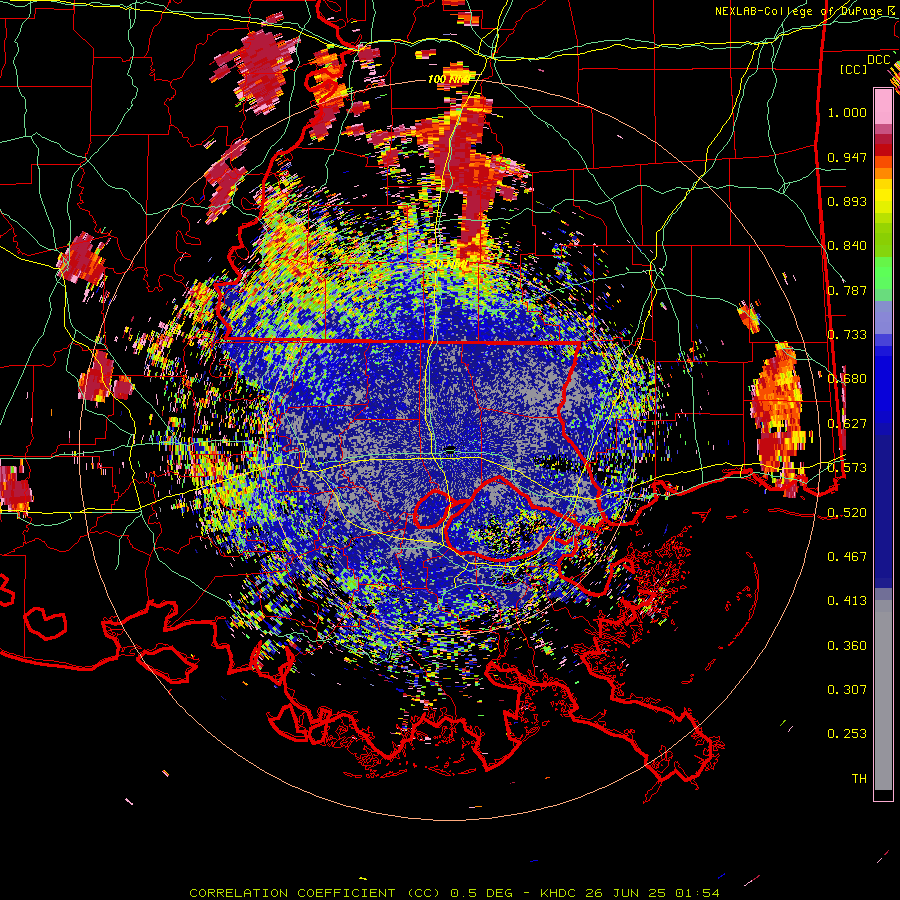The width and height of the screenshot is (900, 900).
Task: Pick the black TH segment at color bar bottom
Action: 883,795
